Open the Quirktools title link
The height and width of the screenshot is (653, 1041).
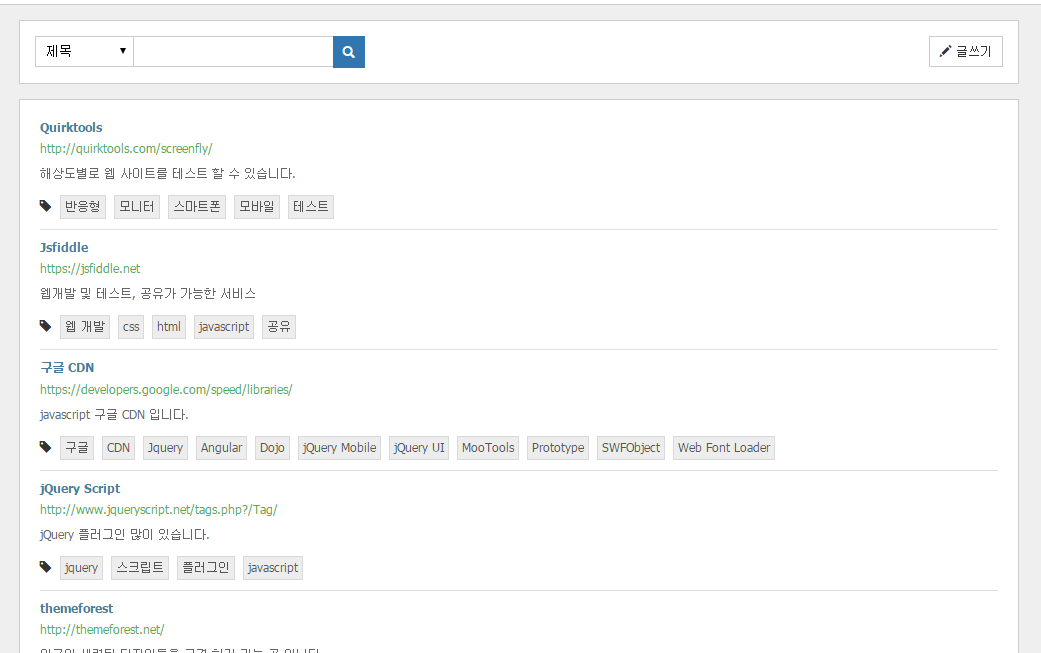coord(71,127)
